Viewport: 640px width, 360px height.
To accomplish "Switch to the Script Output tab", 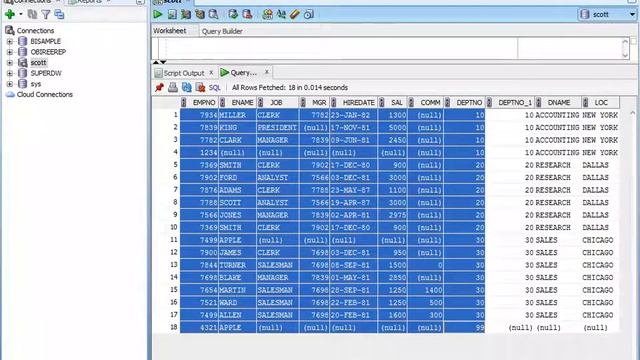I will [x=184, y=73].
